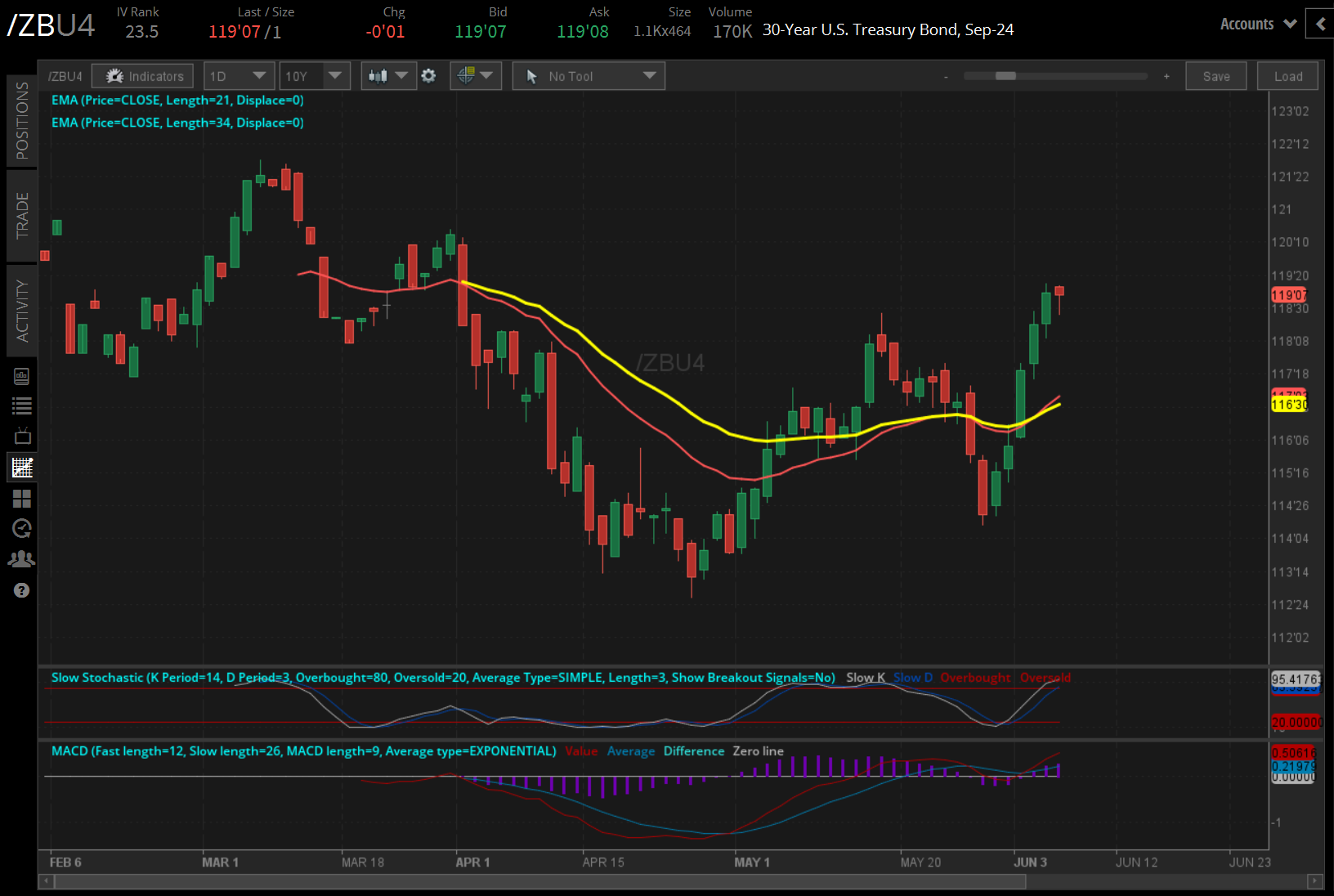Viewport: 1334px width, 896px height.
Task: Click the 0.50616 MACD value bubble
Action: [1294, 753]
